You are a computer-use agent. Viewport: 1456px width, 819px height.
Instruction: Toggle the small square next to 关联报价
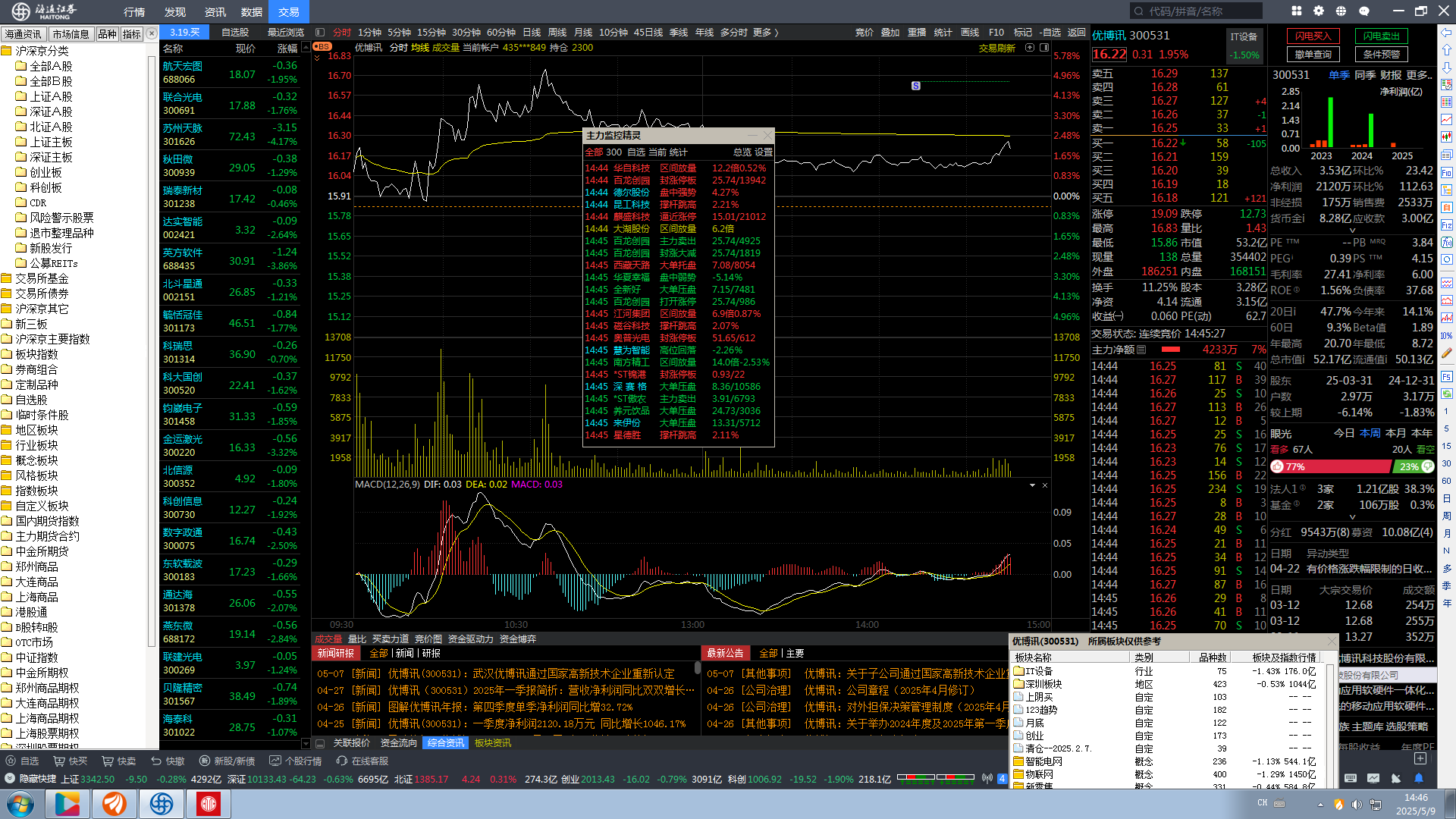(x=320, y=743)
